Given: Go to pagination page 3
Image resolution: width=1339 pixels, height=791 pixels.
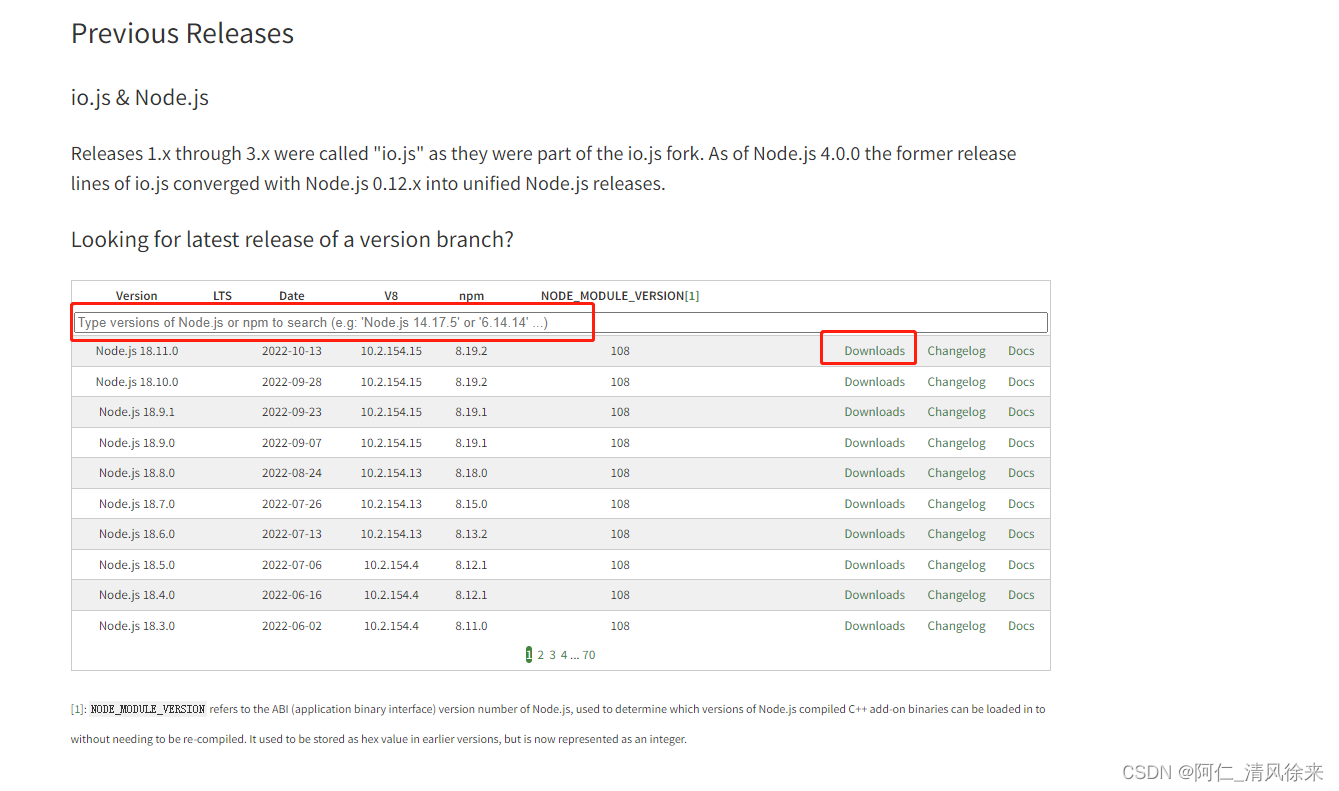Looking at the screenshot, I should tap(552, 655).
